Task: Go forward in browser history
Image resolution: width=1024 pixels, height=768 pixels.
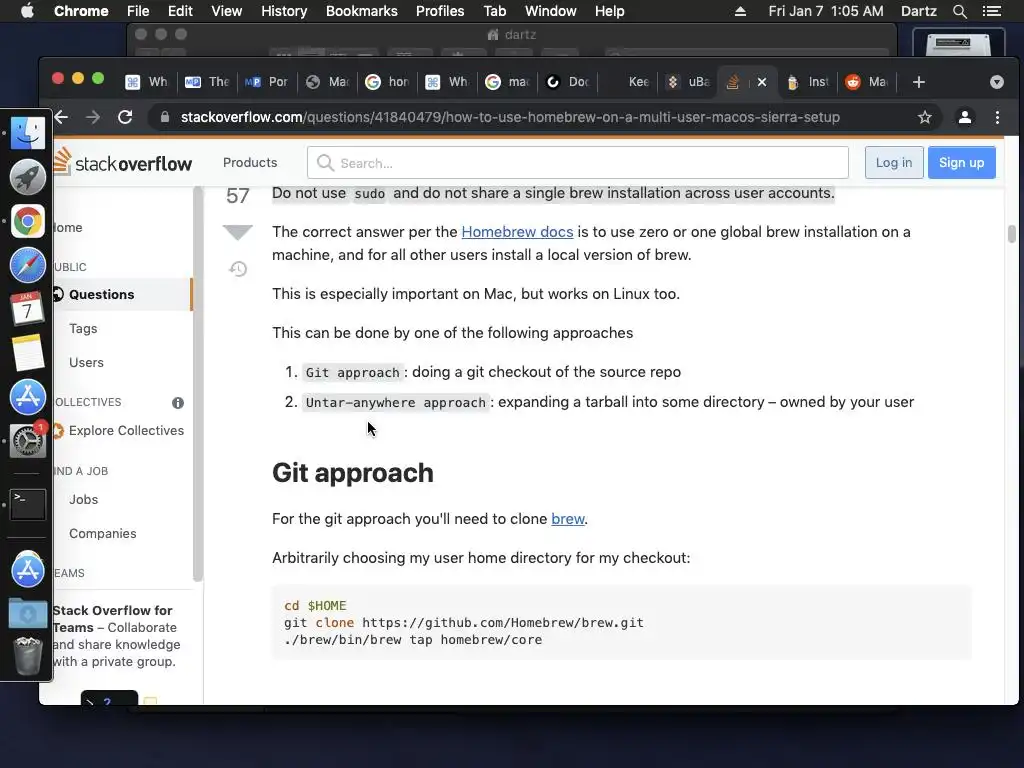Action: tap(93, 117)
